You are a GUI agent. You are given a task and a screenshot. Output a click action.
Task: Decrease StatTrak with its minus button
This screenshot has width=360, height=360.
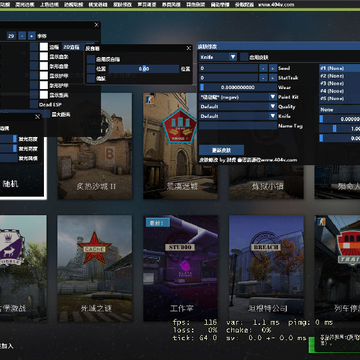[264, 78]
